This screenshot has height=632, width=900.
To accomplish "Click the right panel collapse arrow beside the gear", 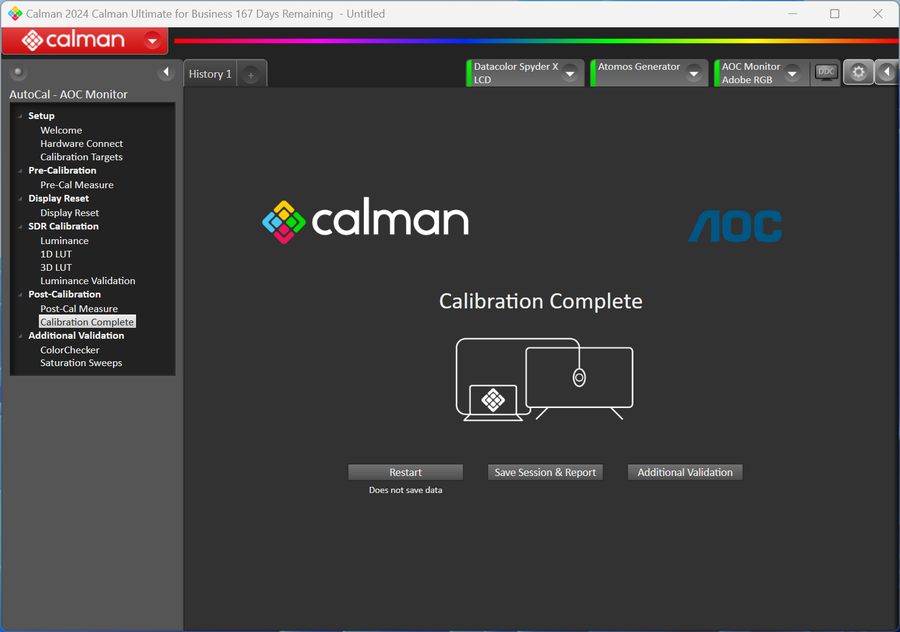I will pyautogui.click(x=887, y=72).
